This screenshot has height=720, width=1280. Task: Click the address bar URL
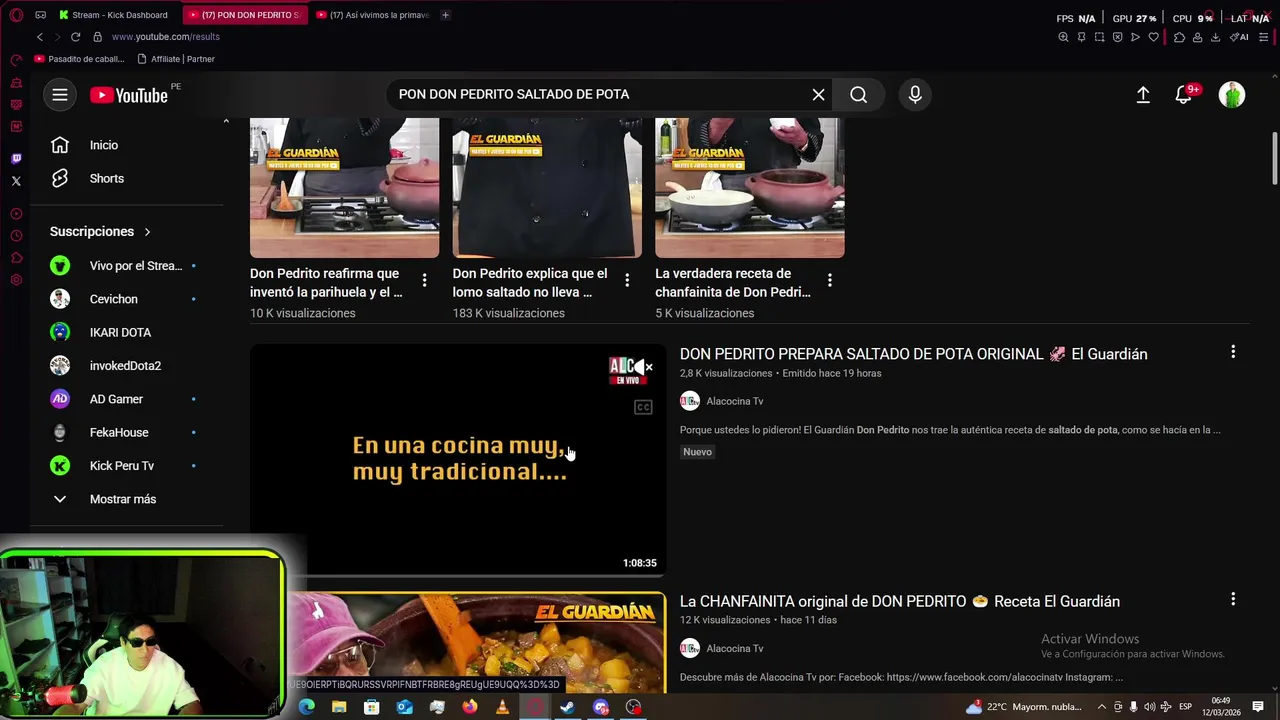pyautogui.click(x=165, y=37)
